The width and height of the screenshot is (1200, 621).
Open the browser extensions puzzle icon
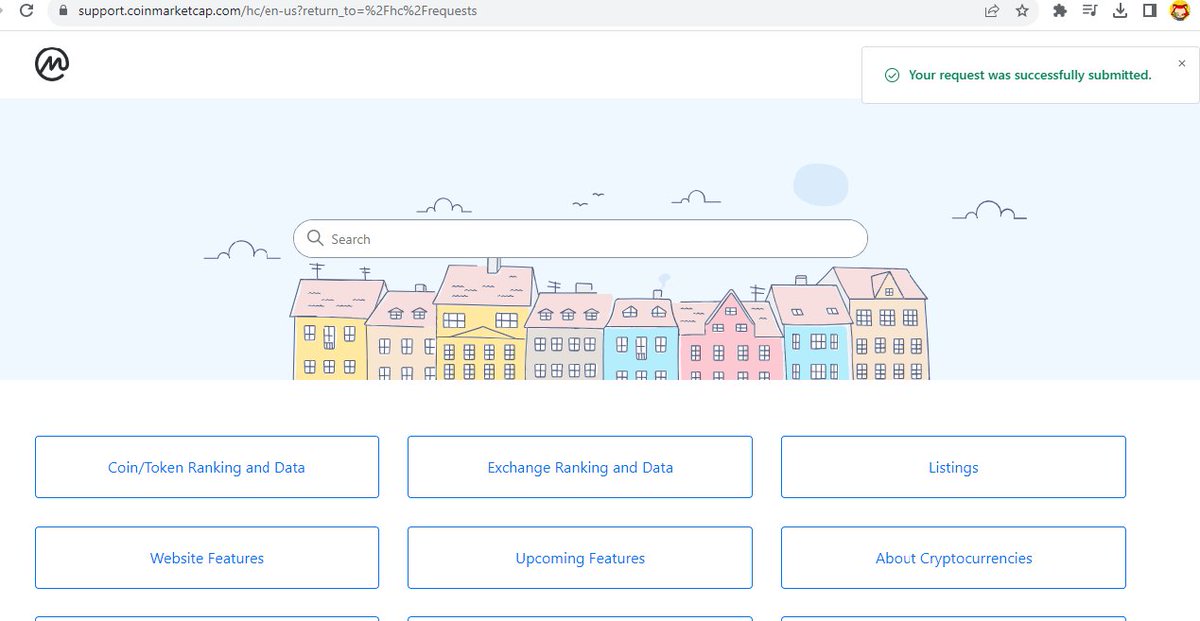1060,11
